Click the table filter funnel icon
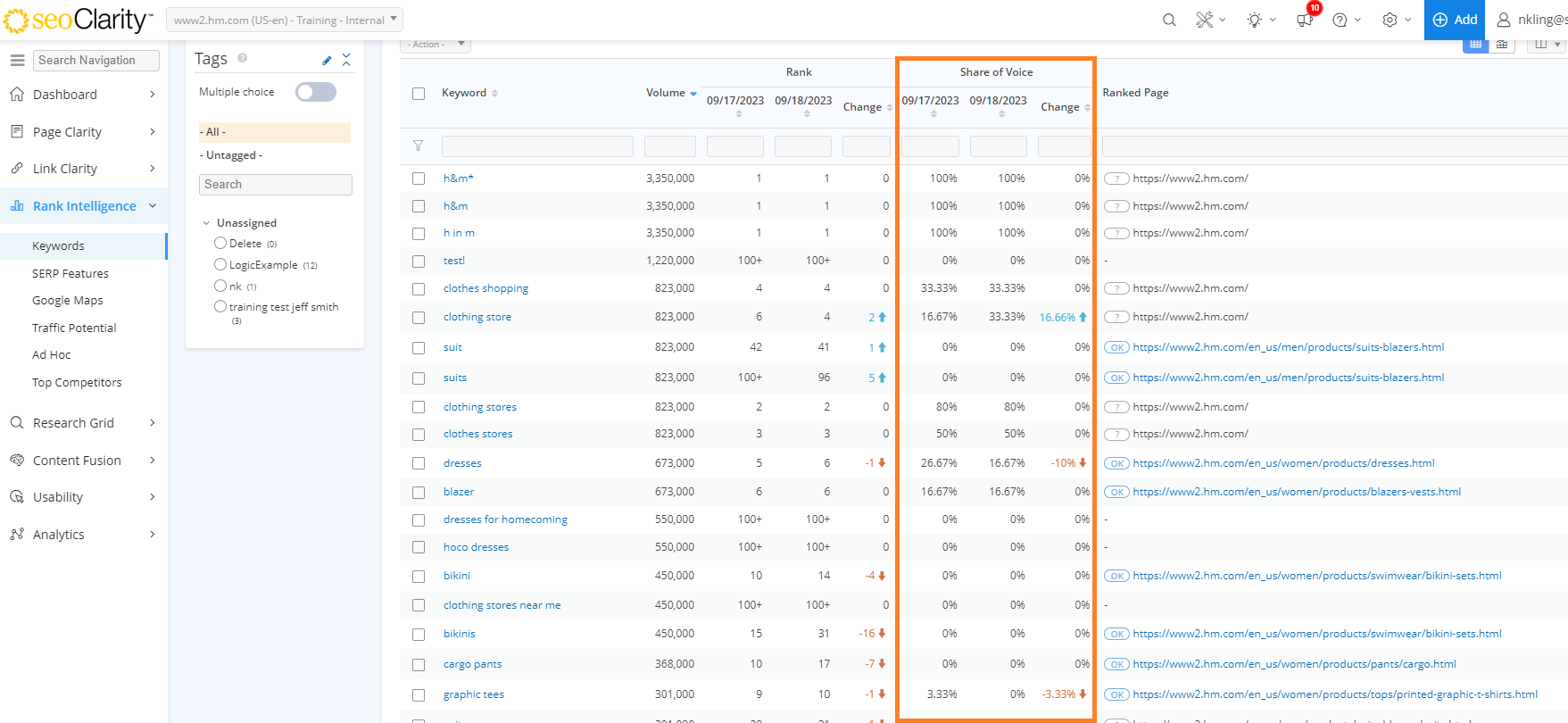The image size is (1568, 723). [x=418, y=145]
